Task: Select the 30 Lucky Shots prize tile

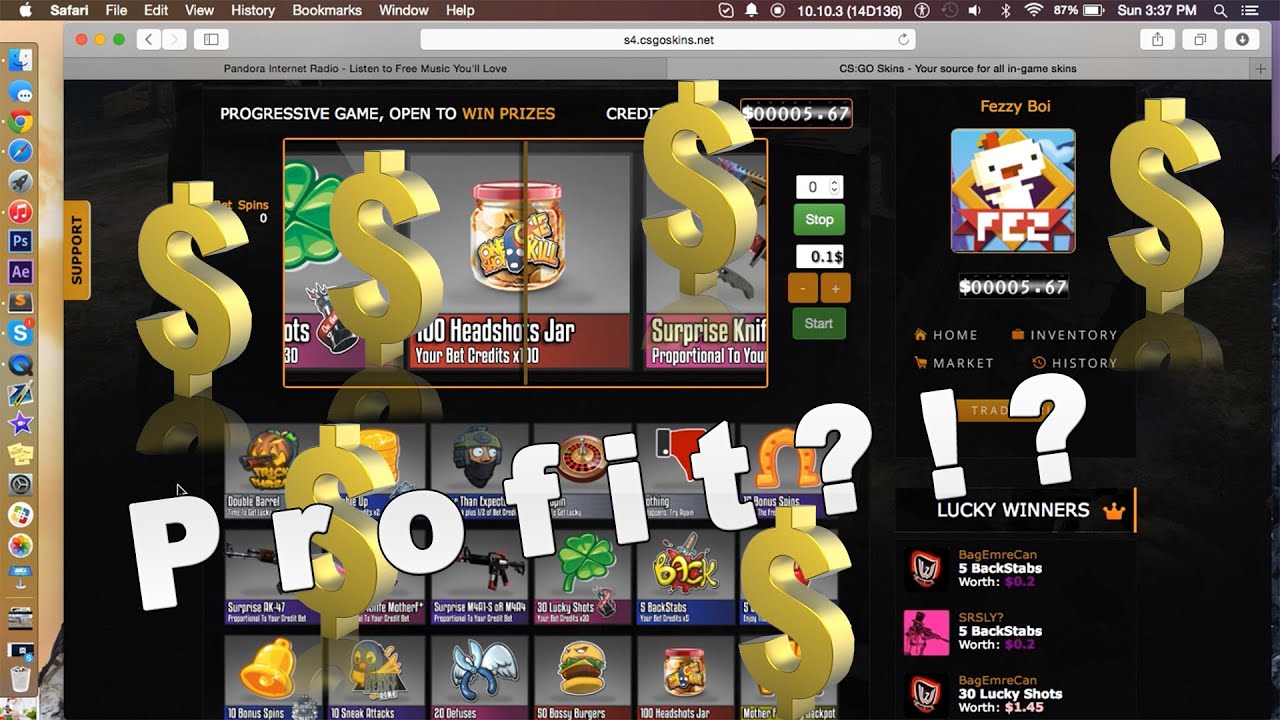Action: click(583, 577)
